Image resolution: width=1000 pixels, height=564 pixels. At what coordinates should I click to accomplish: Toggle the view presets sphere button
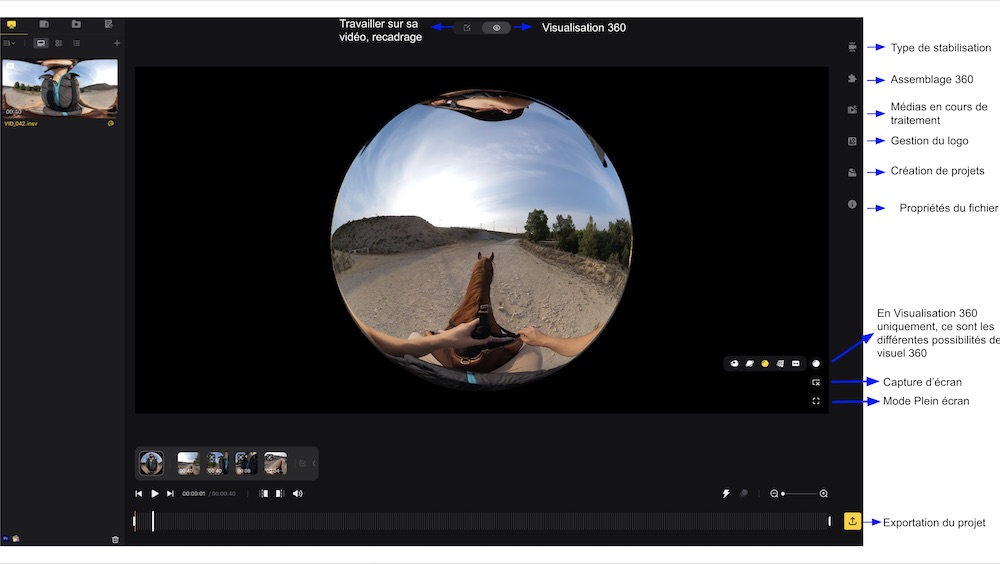(816, 364)
